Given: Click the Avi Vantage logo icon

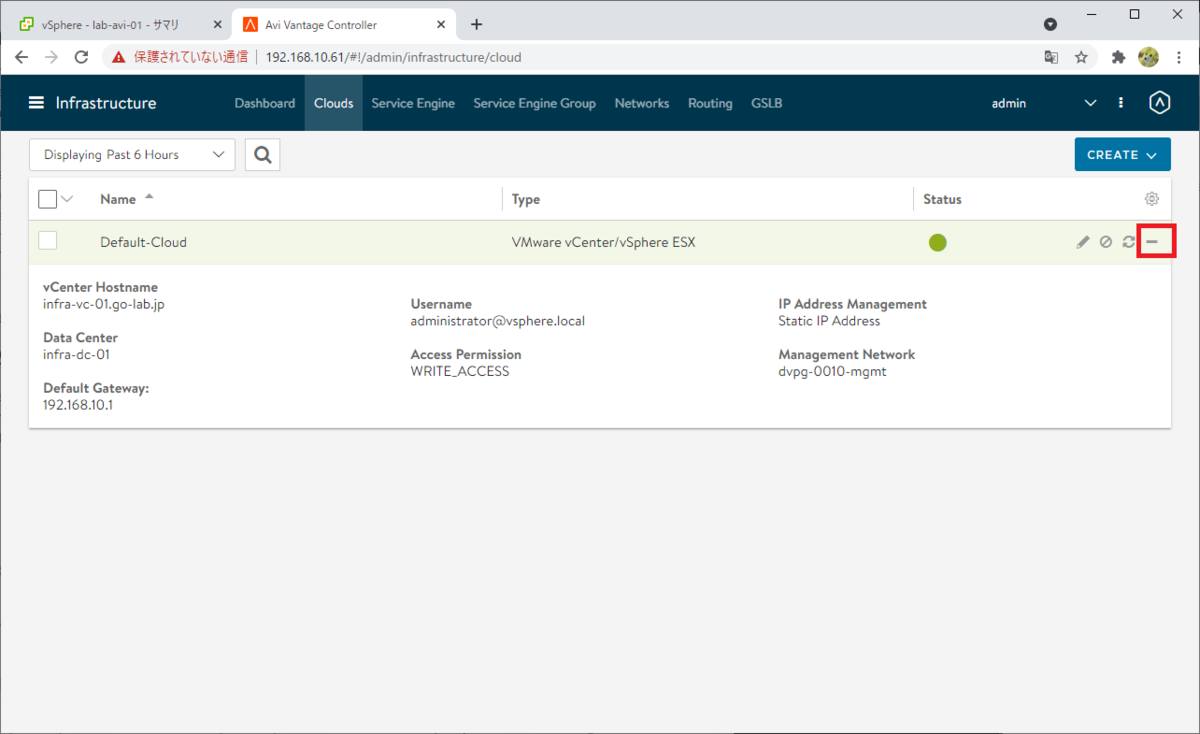Looking at the screenshot, I should [1159, 103].
